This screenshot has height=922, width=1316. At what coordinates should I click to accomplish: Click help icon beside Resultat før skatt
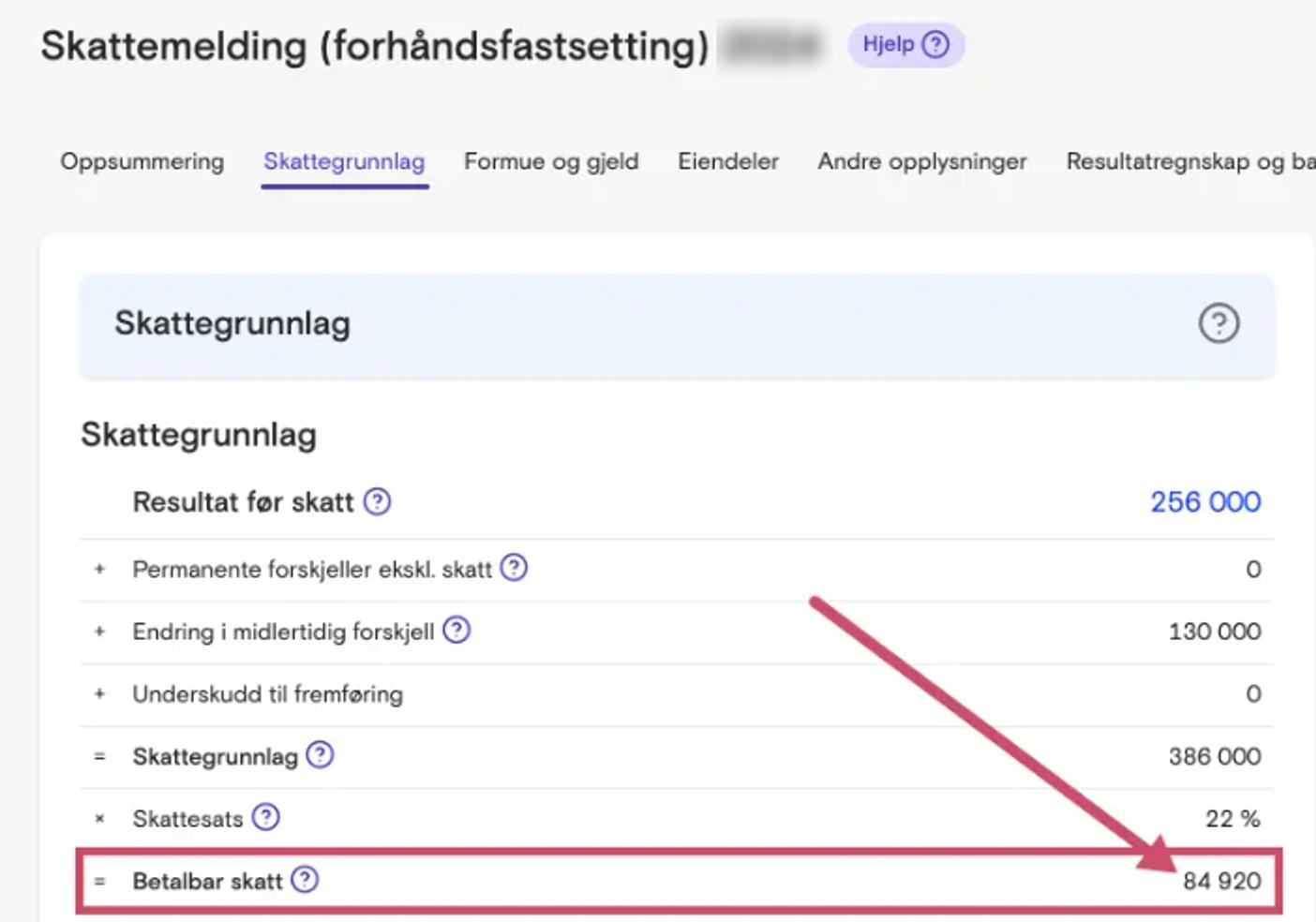pos(377,502)
